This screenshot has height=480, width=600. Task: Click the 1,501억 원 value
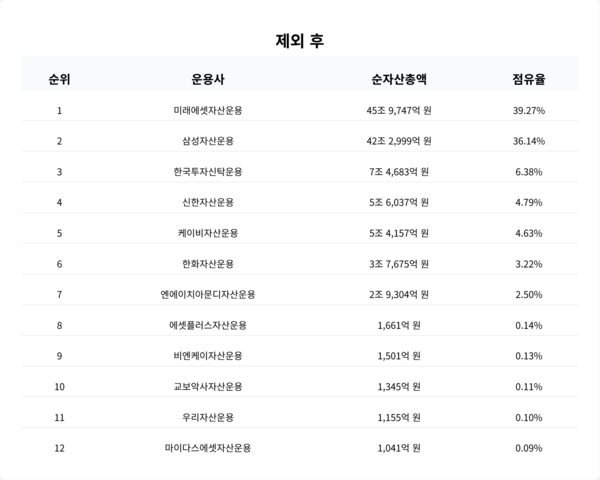pos(399,356)
